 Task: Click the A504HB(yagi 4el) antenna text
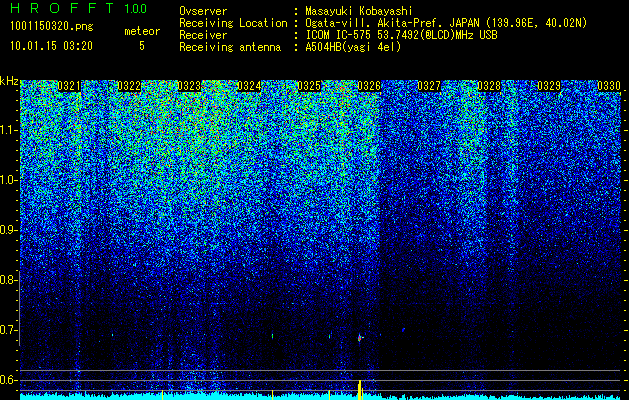(x=353, y=47)
